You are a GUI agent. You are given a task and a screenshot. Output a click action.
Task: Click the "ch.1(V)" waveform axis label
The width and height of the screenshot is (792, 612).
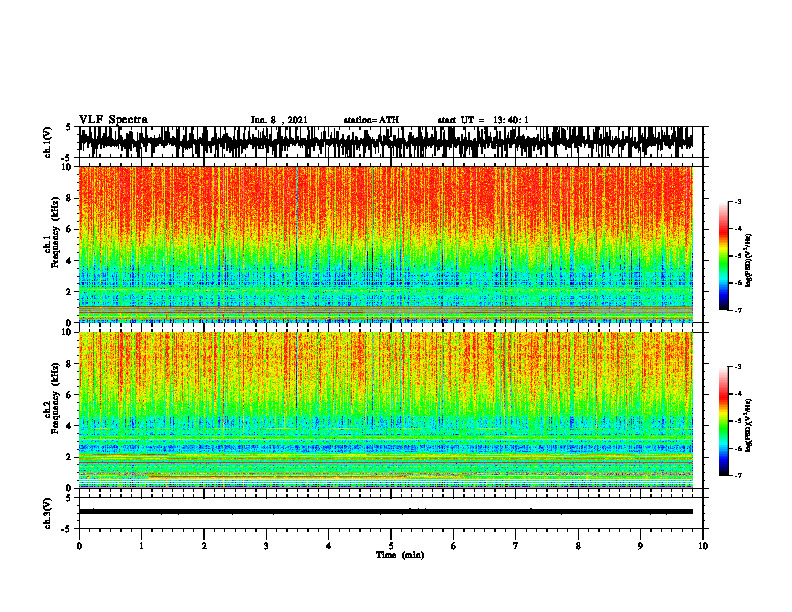[x=48, y=142]
